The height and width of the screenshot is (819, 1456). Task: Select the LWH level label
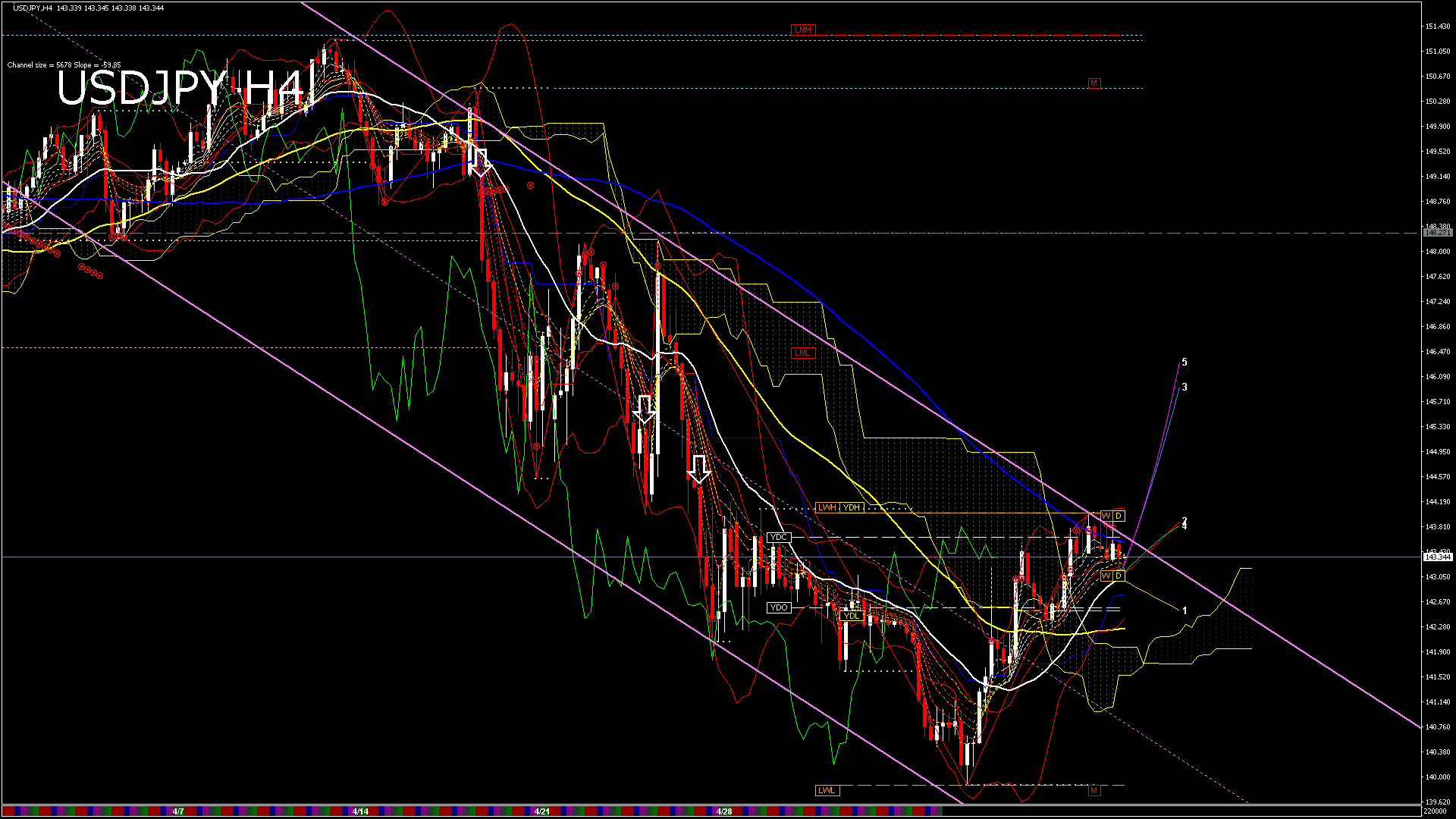click(x=827, y=507)
